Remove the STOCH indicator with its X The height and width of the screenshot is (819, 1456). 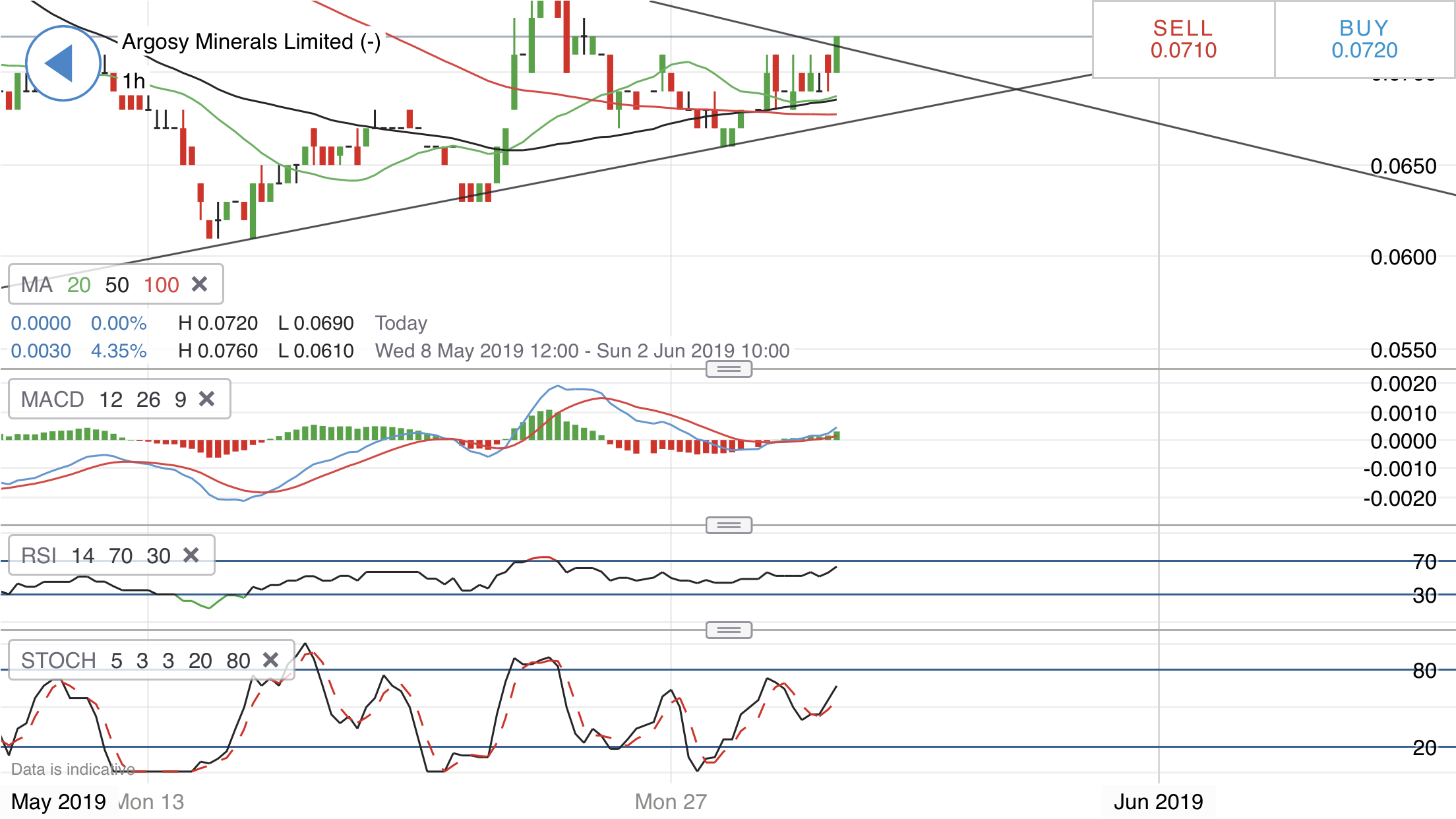point(270,659)
